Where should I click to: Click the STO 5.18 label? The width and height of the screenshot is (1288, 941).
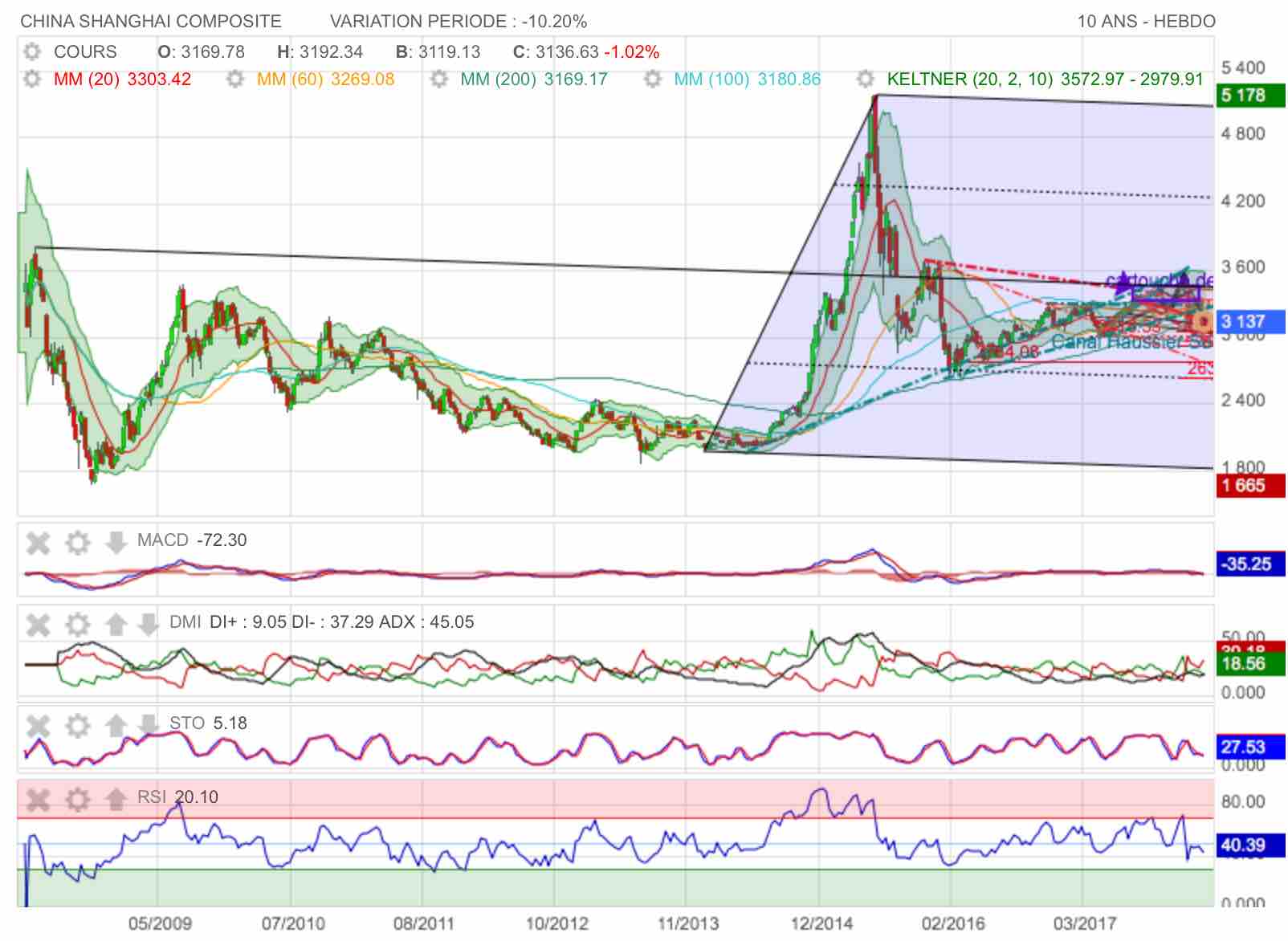(208, 723)
